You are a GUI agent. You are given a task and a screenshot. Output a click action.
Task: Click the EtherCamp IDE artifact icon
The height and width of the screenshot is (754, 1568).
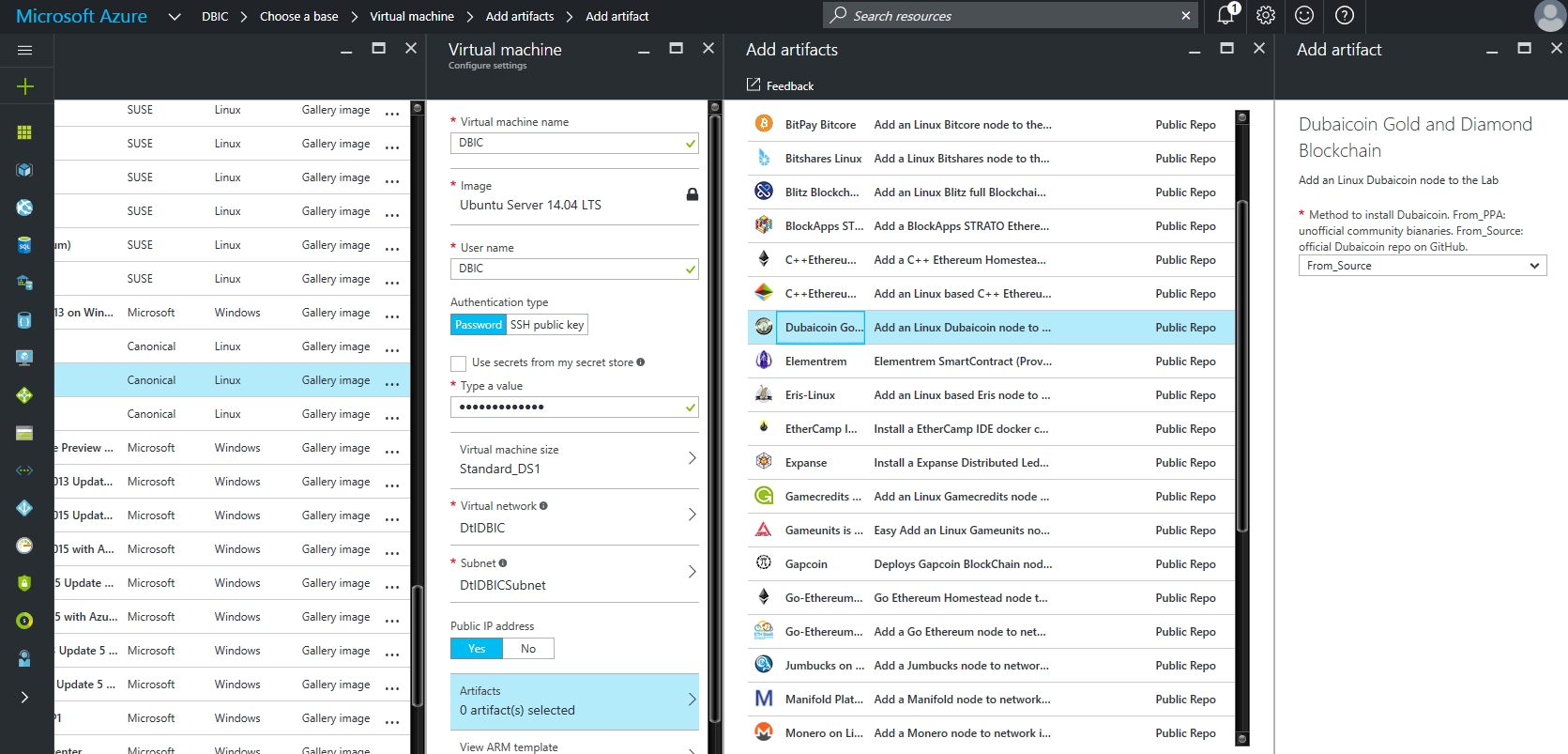764,428
